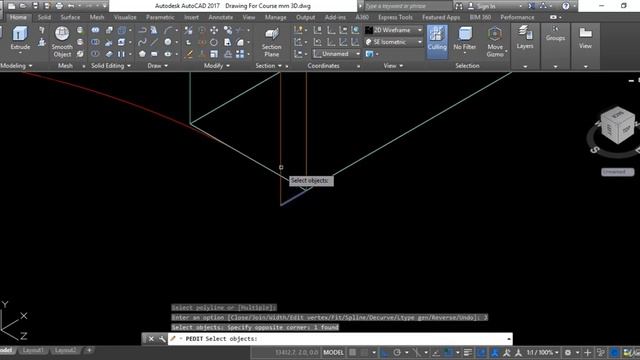Click the keyword search field
Viewport: 640px width, 360px height.
408,6
